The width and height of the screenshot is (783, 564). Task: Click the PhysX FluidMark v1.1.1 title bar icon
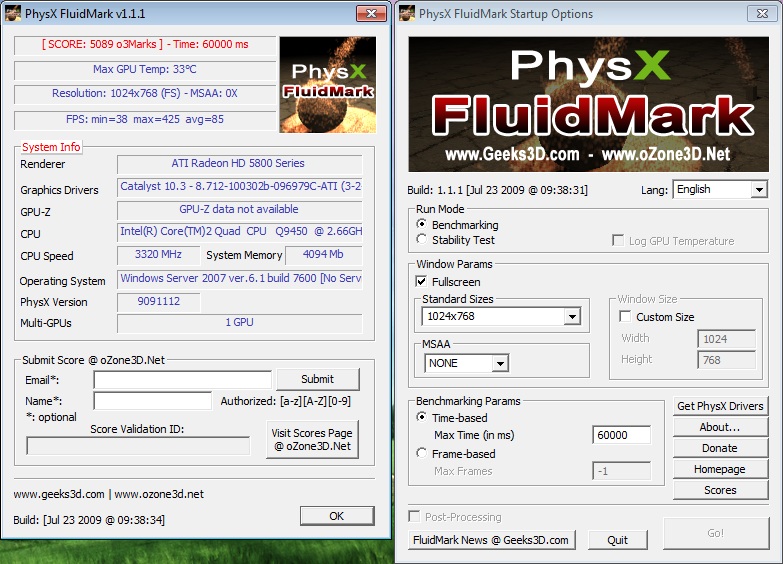pos(13,13)
